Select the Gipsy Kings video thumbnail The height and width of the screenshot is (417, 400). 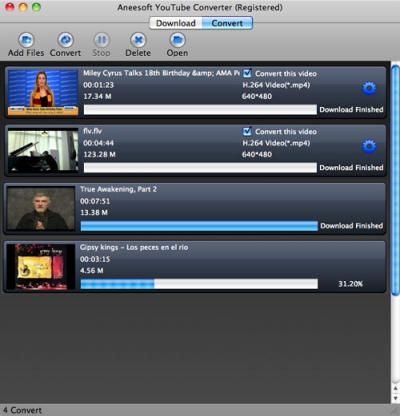(x=41, y=266)
